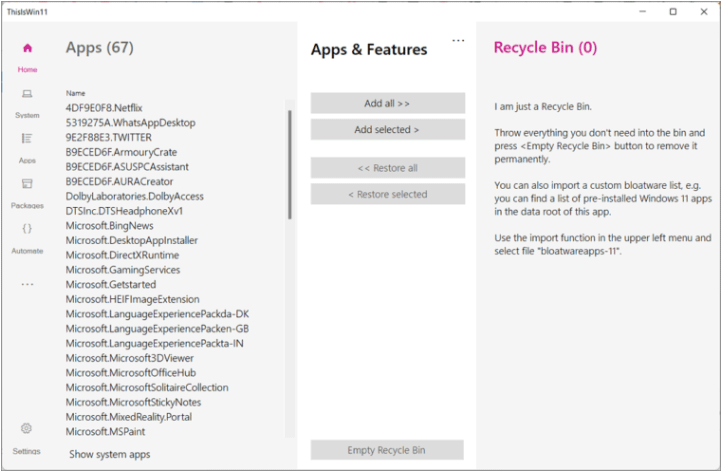Select 9E2F88E3.TWITTER entry
Viewport: 723px width, 473px height.
coord(108,137)
